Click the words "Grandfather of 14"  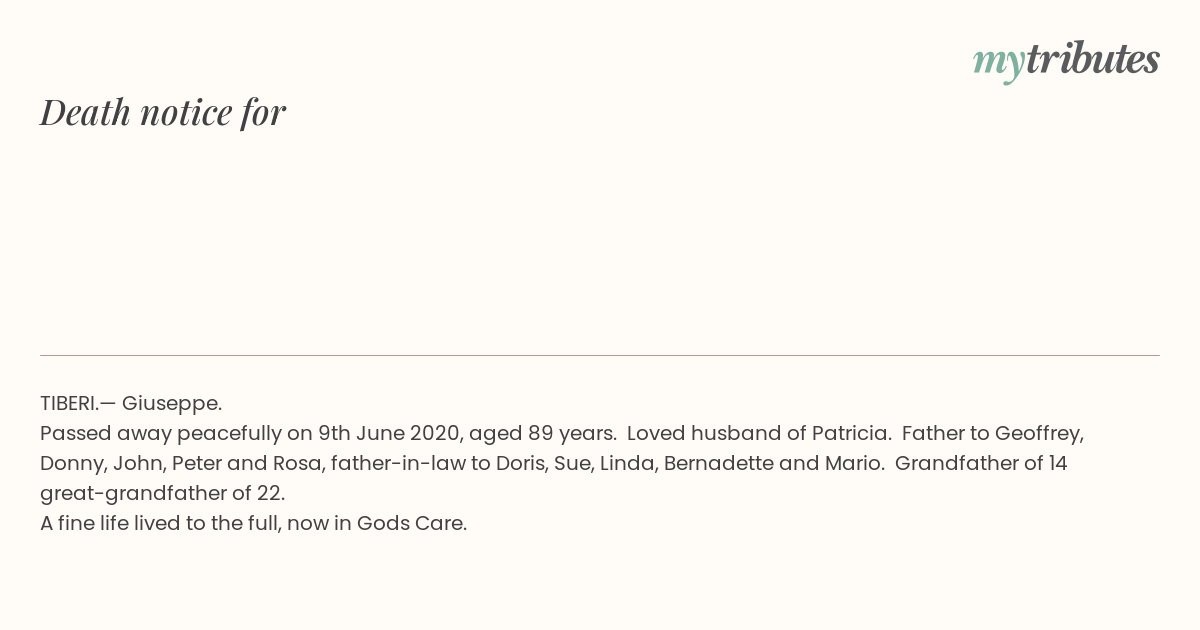click(x=981, y=463)
